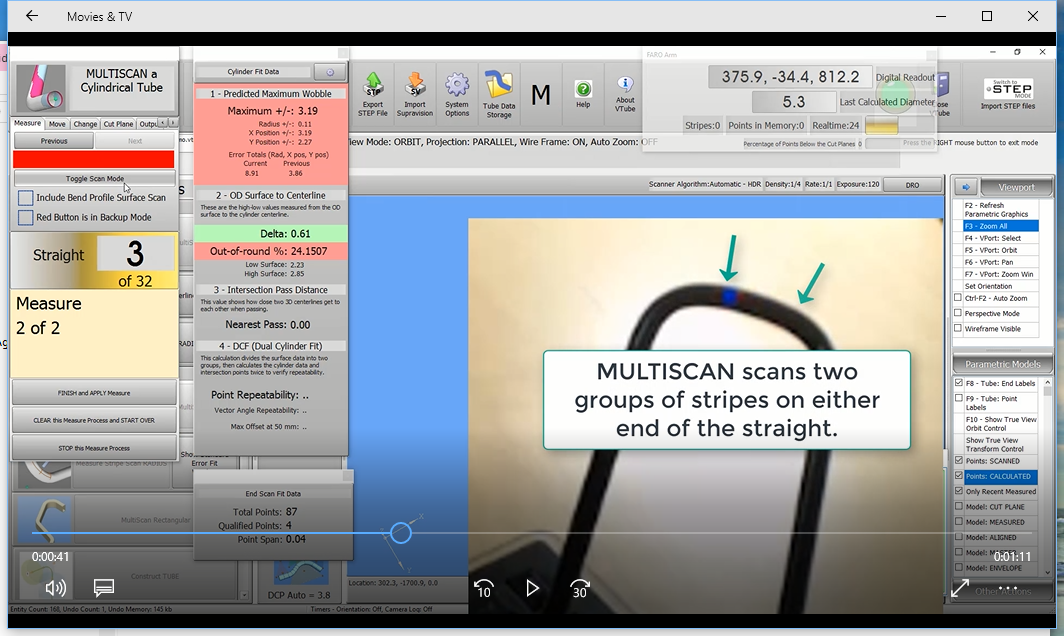Click FINISH and APPLY Measure
This screenshot has width=1064, height=636.
pos(94,393)
